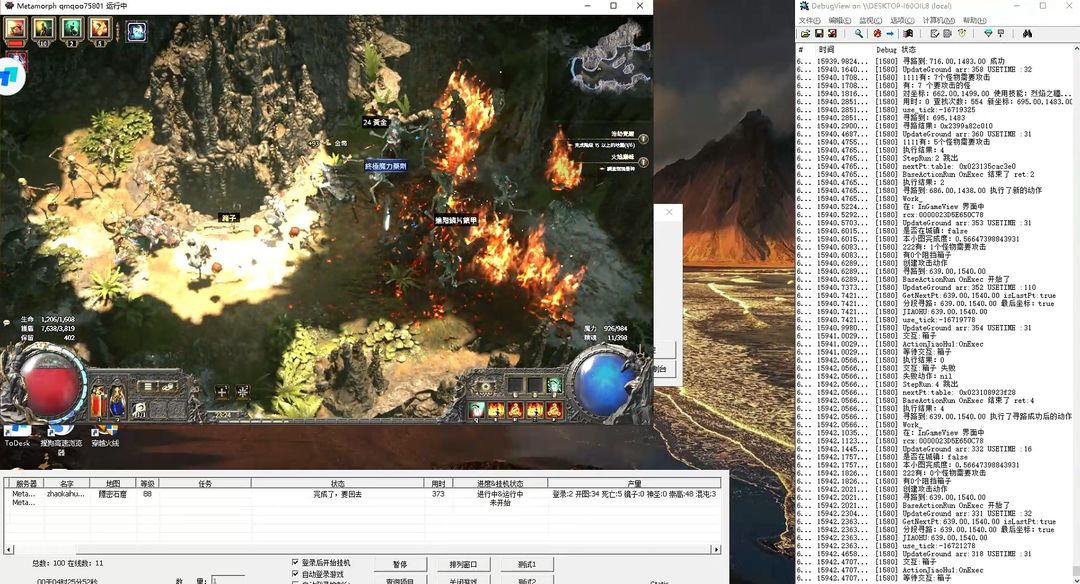Image resolution: width=1080 pixels, height=584 pixels.
Task: Click the 排列窗口 button
Action: coord(463,564)
